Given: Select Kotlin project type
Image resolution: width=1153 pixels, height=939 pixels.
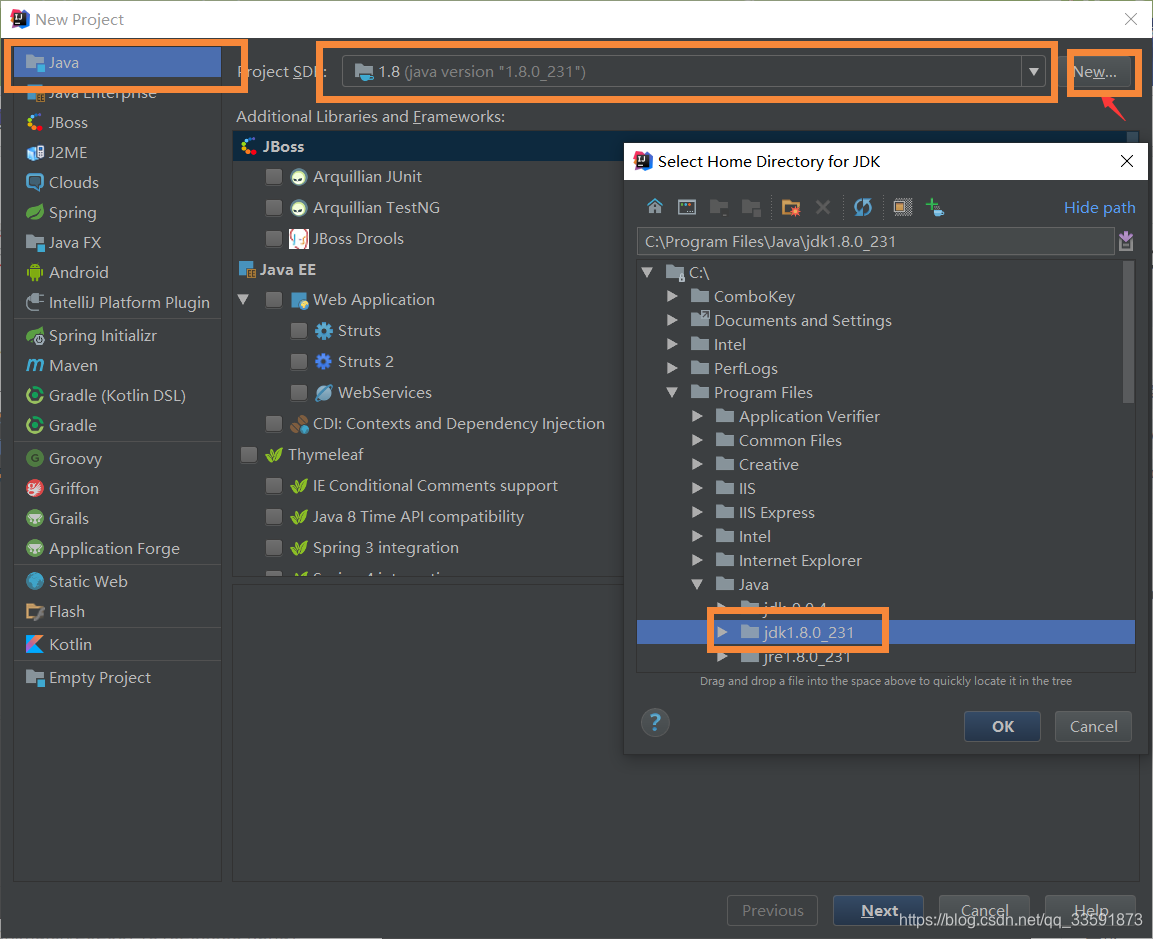Looking at the screenshot, I should click(x=118, y=644).
